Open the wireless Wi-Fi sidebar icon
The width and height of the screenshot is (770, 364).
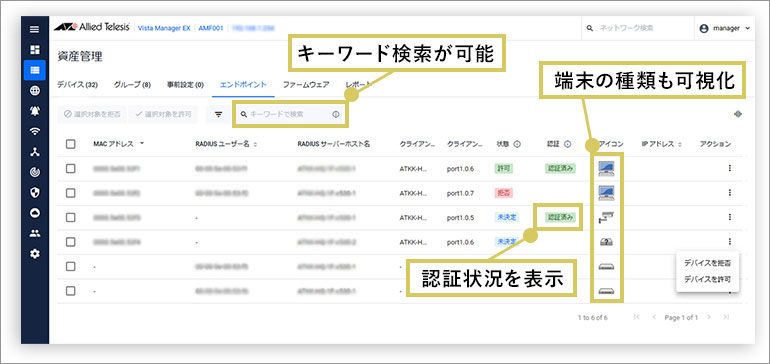point(35,131)
